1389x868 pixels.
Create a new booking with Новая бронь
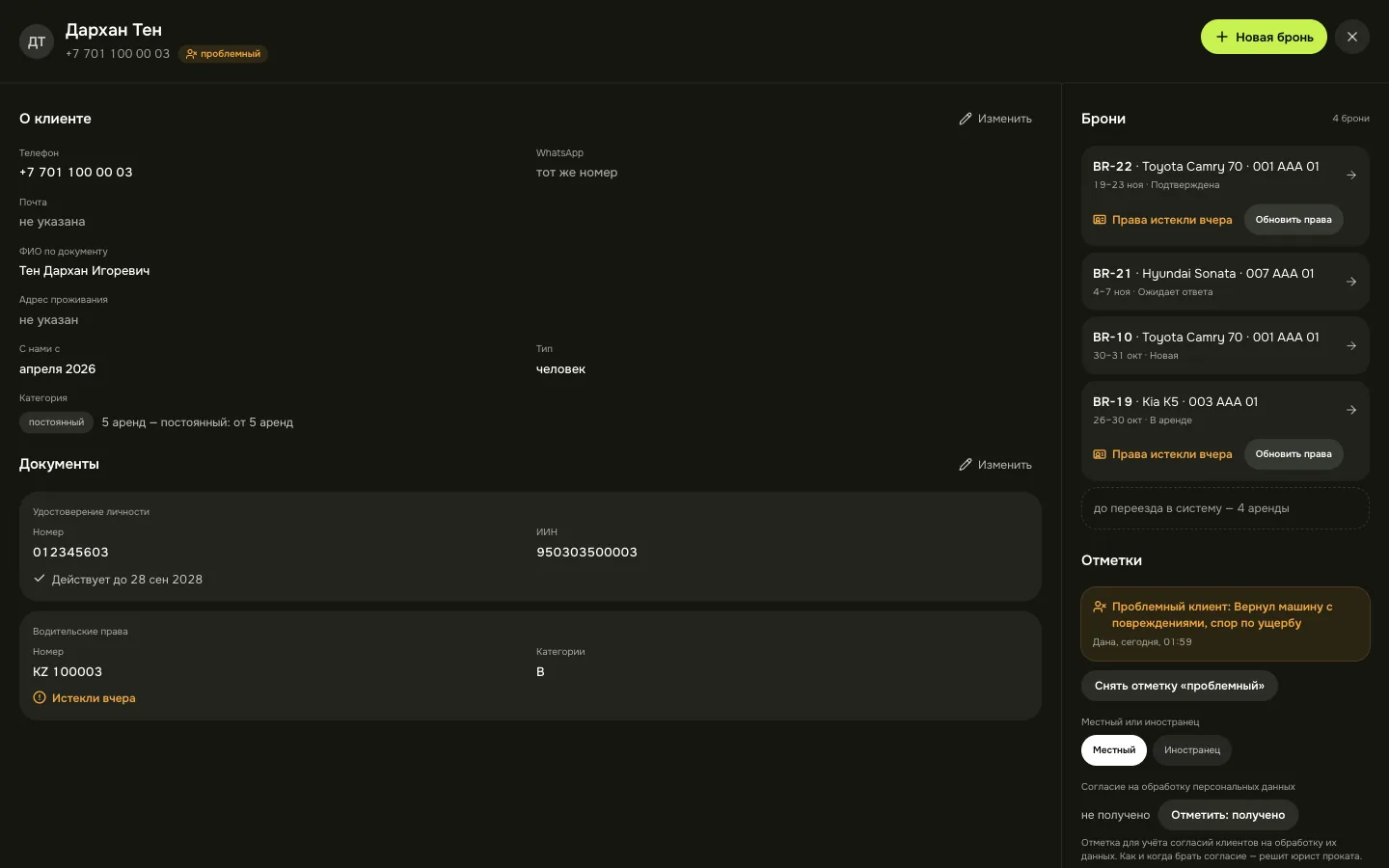click(x=1264, y=37)
